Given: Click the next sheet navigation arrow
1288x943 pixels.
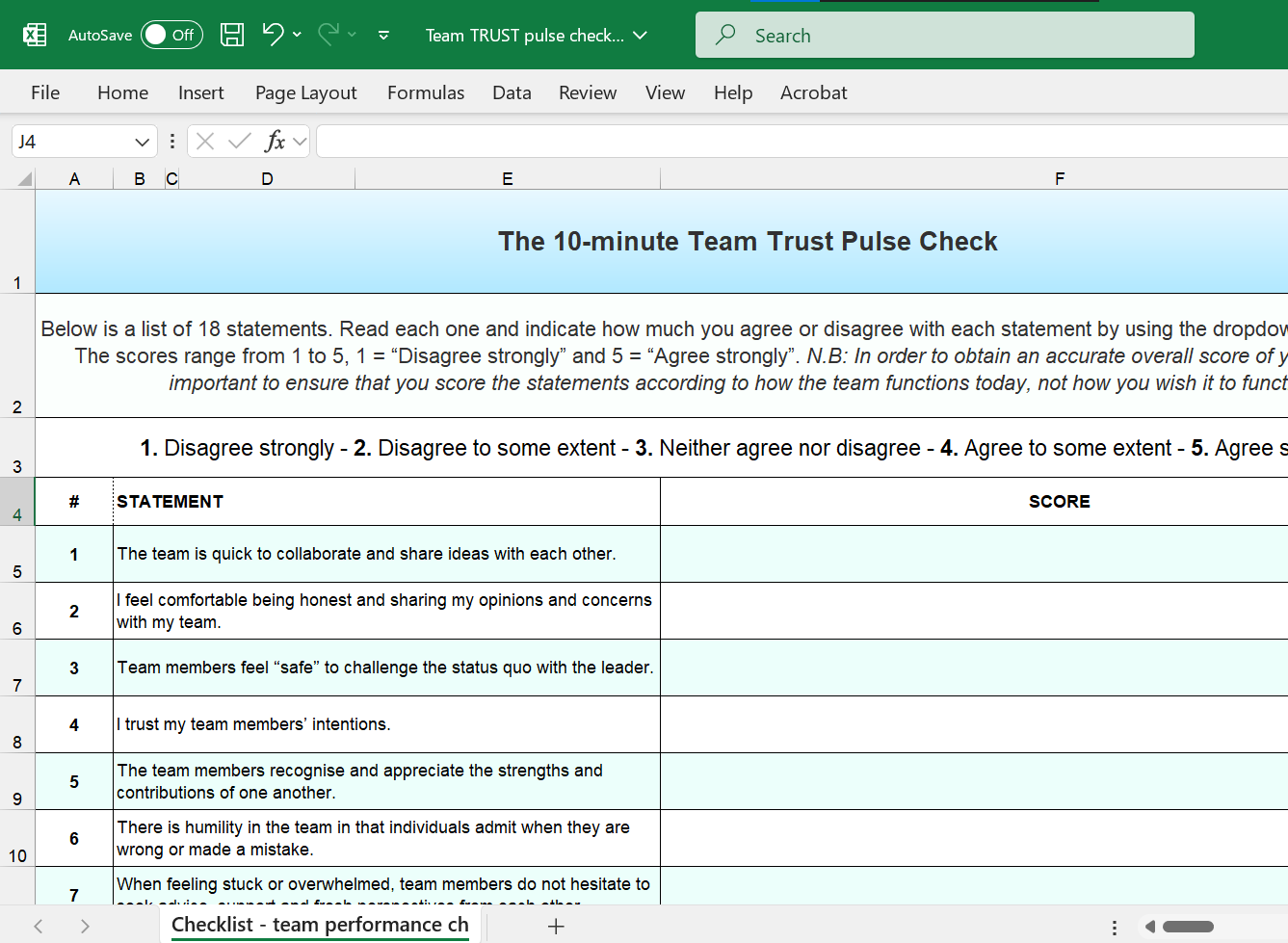Looking at the screenshot, I should 85,927.
